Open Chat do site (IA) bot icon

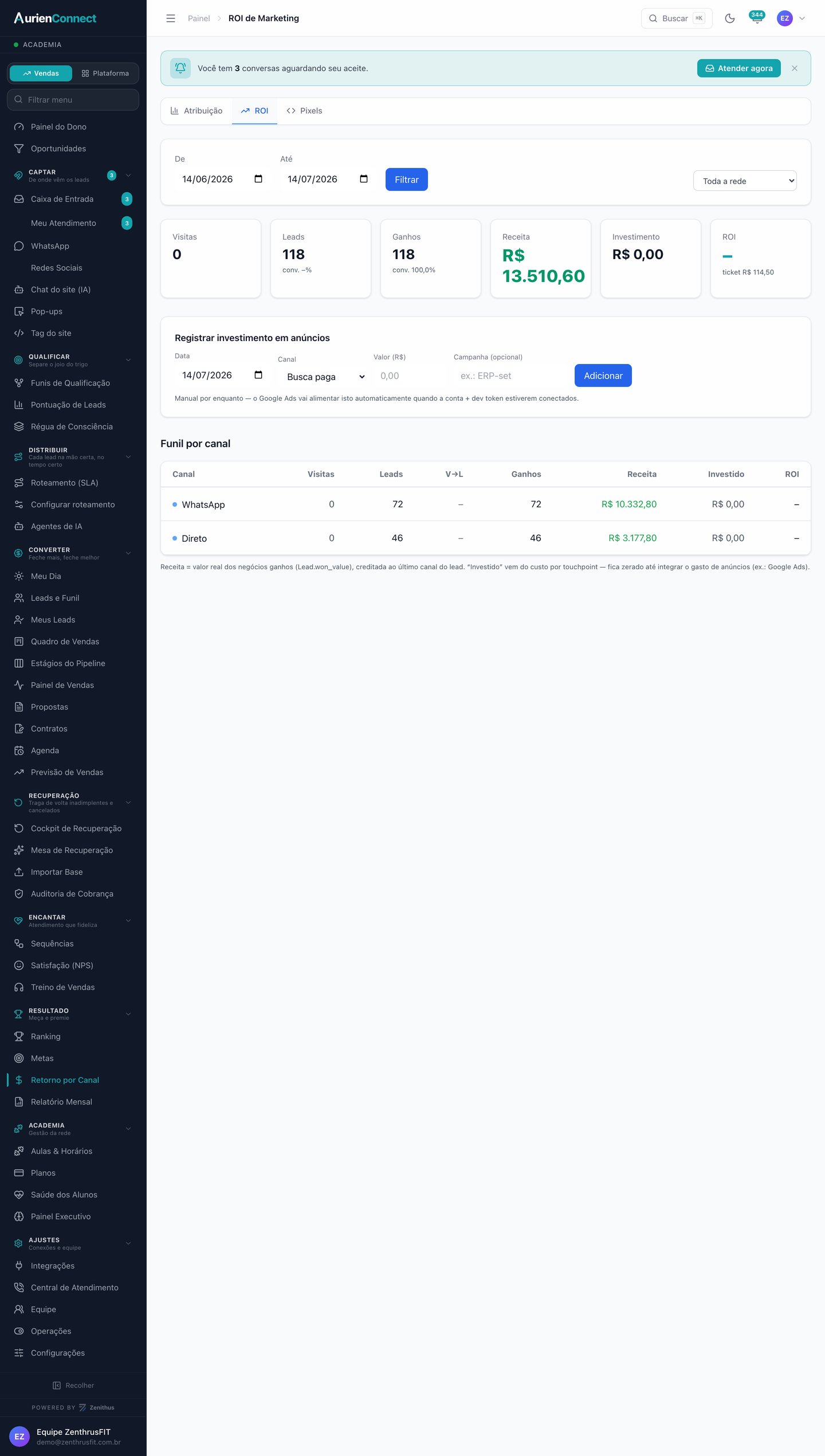19,289
